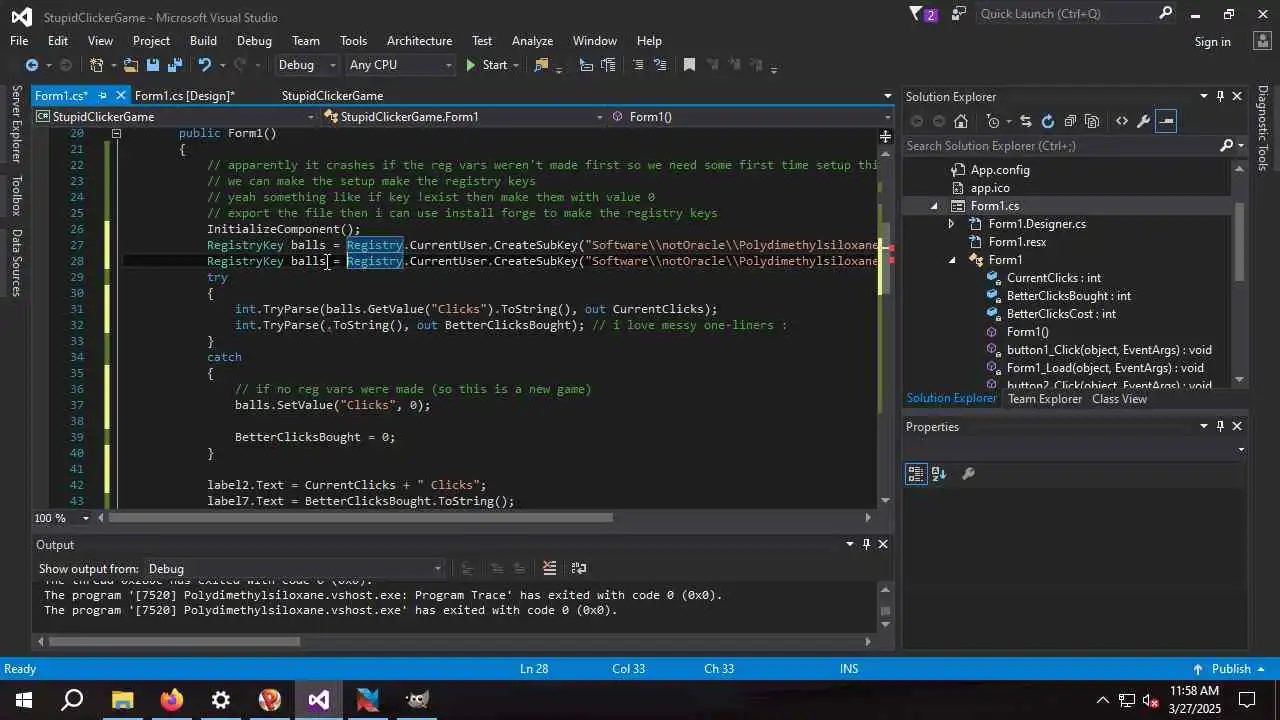This screenshot has width=1280, height=720.
Task: Click the Home icon in Solution Explorer
Action: point(961,121)
